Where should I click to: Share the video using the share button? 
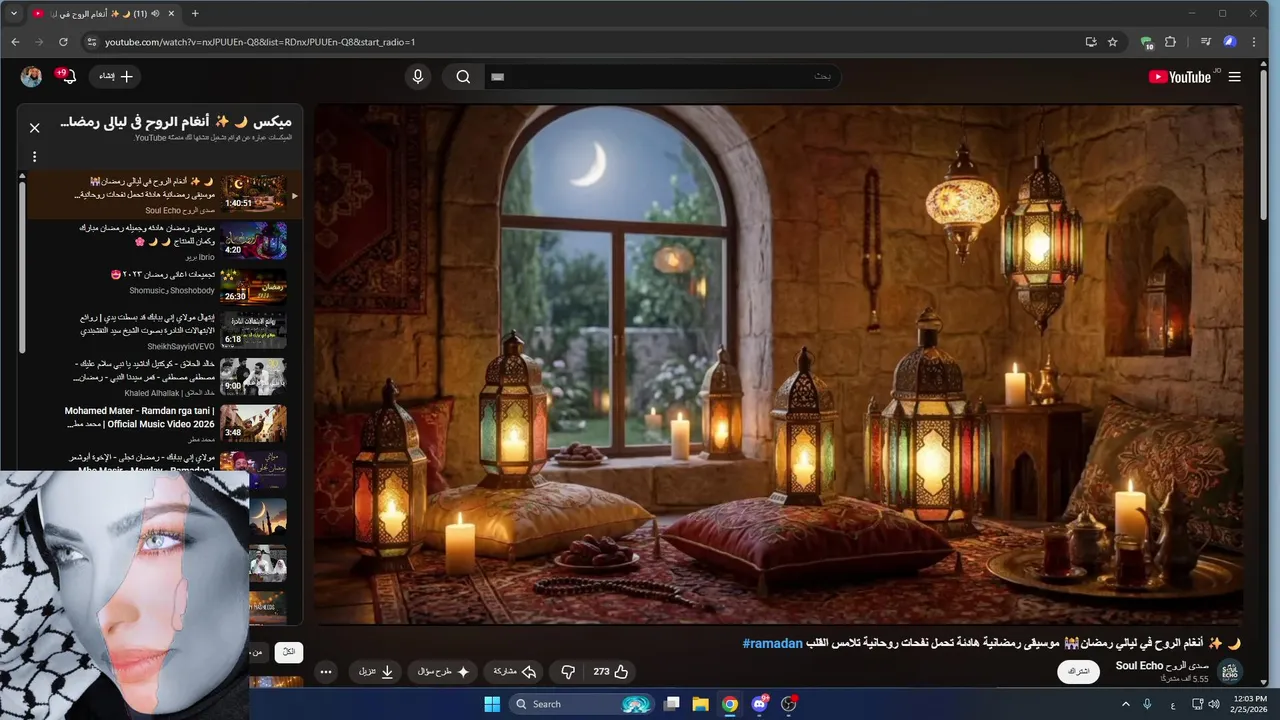pyautogui.click(x=514, y=672)
